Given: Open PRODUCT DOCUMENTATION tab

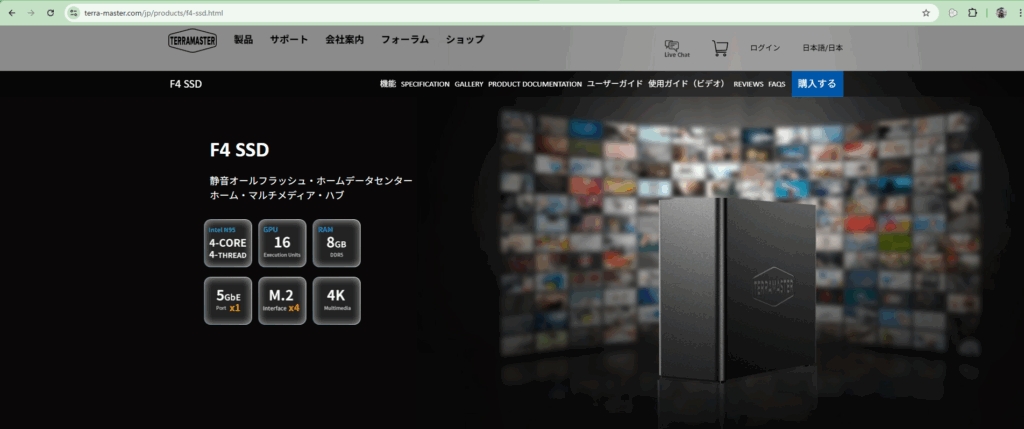Looking at the screenshot, I should point(535,84).
